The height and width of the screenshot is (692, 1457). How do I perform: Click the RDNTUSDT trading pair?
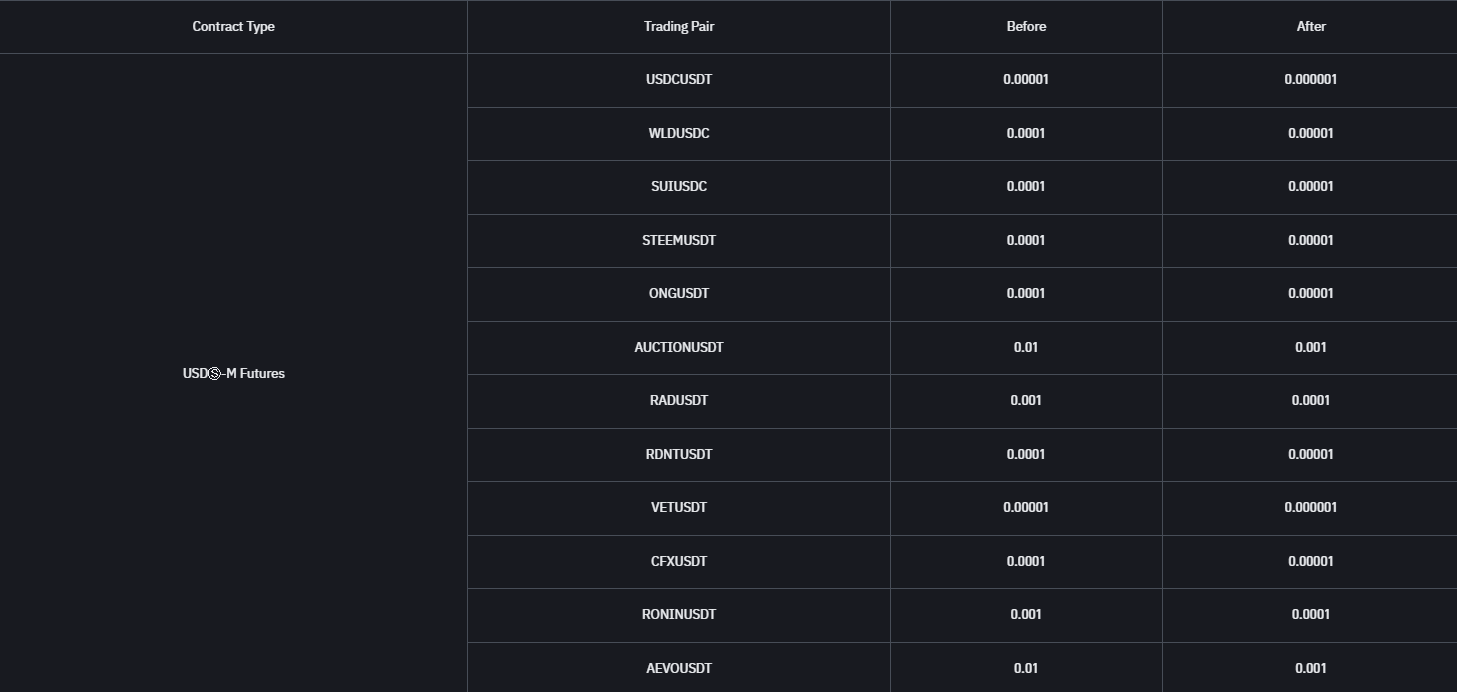click(679, 454)
